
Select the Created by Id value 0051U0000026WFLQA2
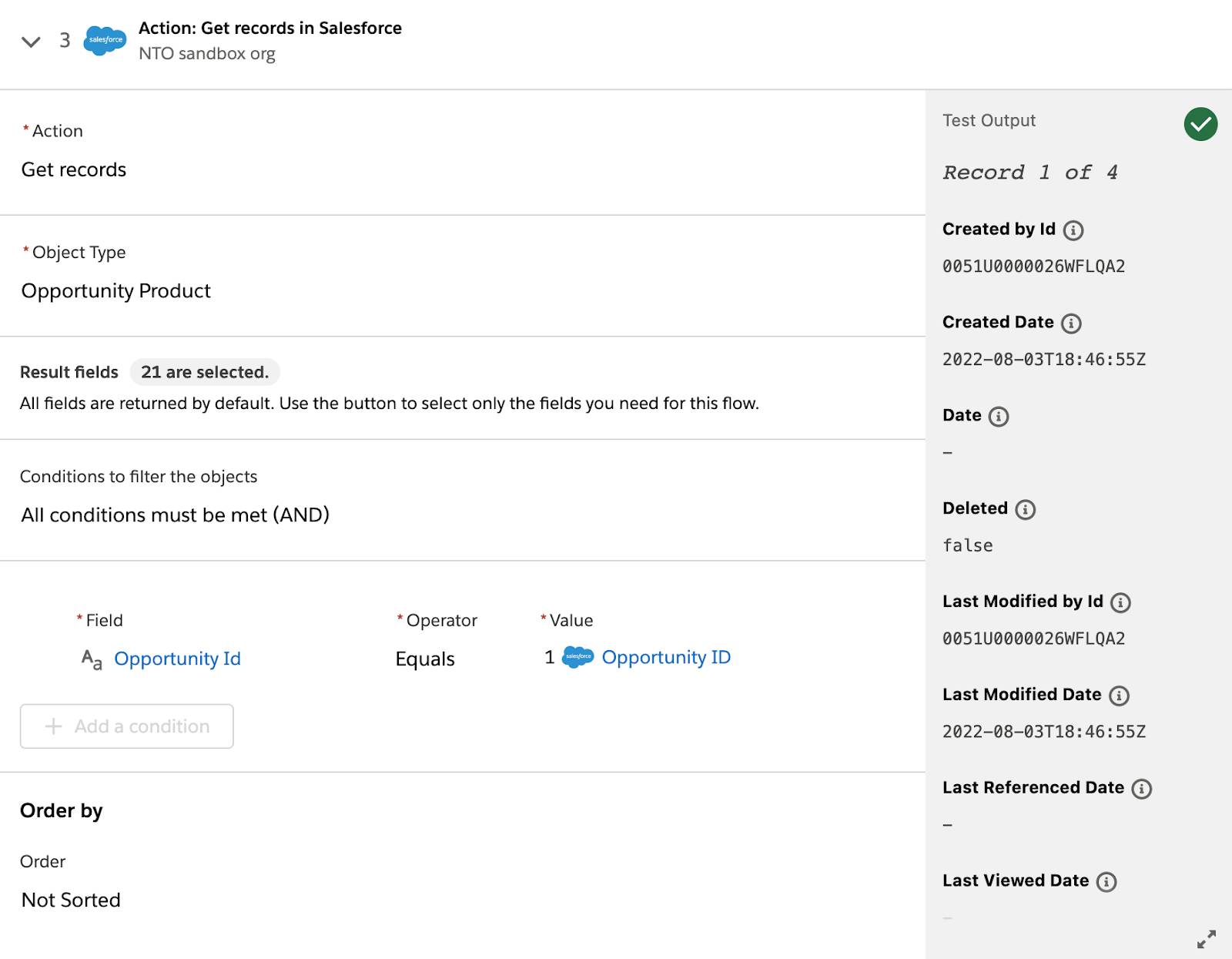(x=1034, y=267)
